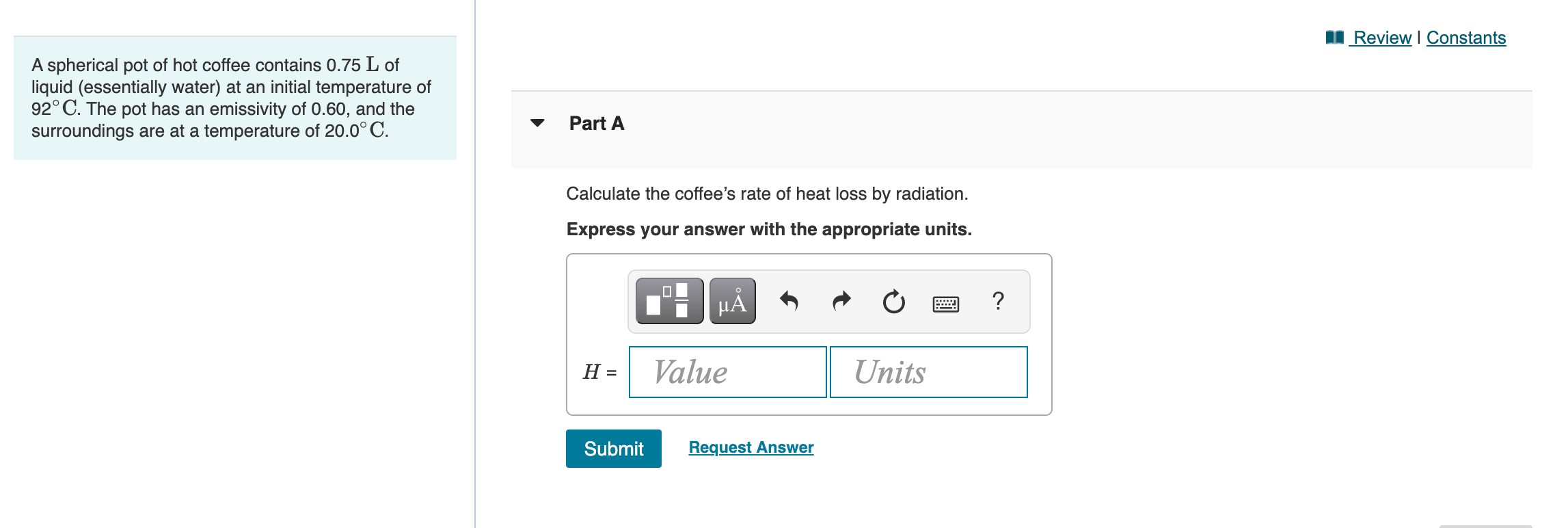Image resolution: width=1568 pixels, height=528 pixels.
Task: Open the Constants link
Action: coord(1466,38)
